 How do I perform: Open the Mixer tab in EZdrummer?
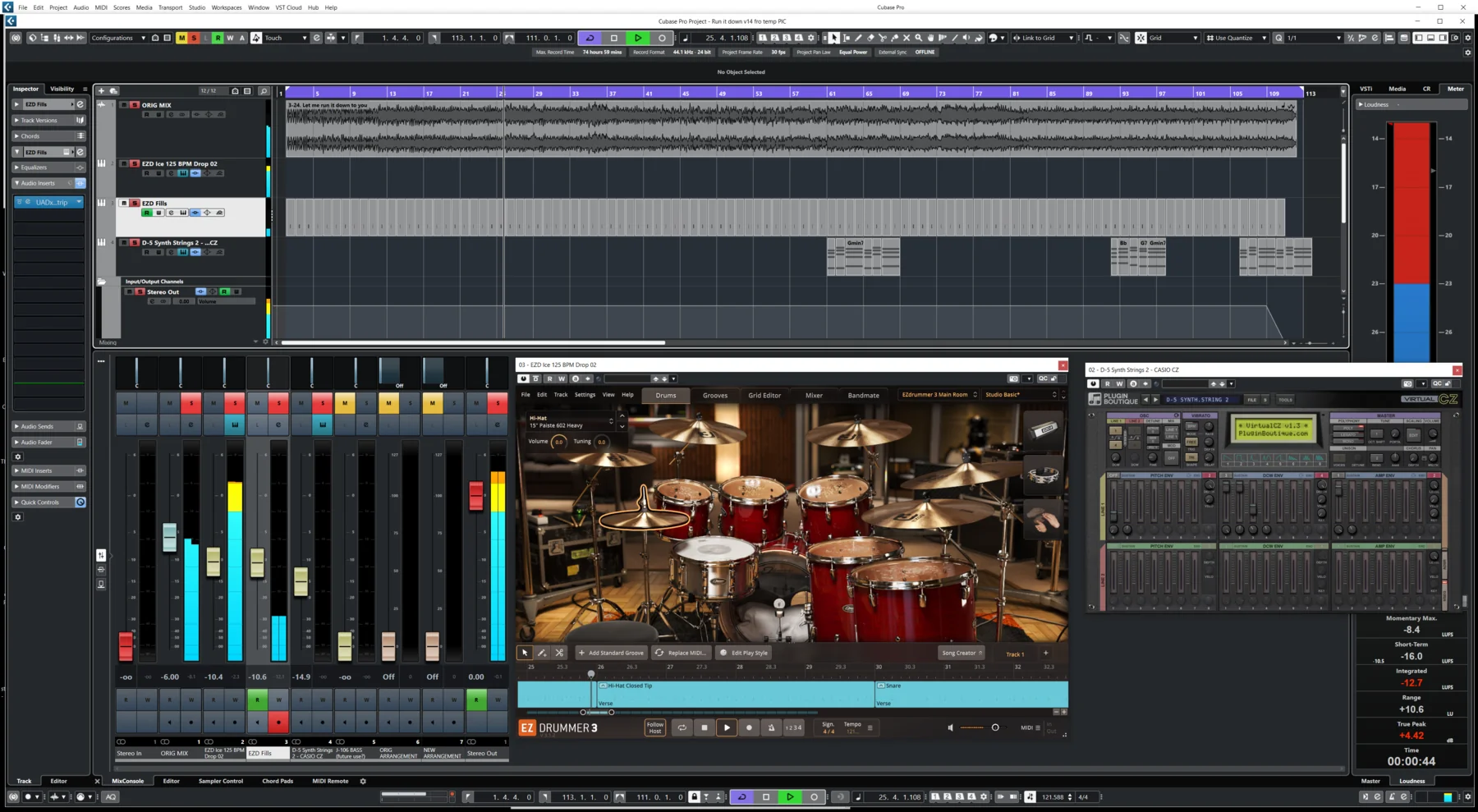click(x=814, y=395)
